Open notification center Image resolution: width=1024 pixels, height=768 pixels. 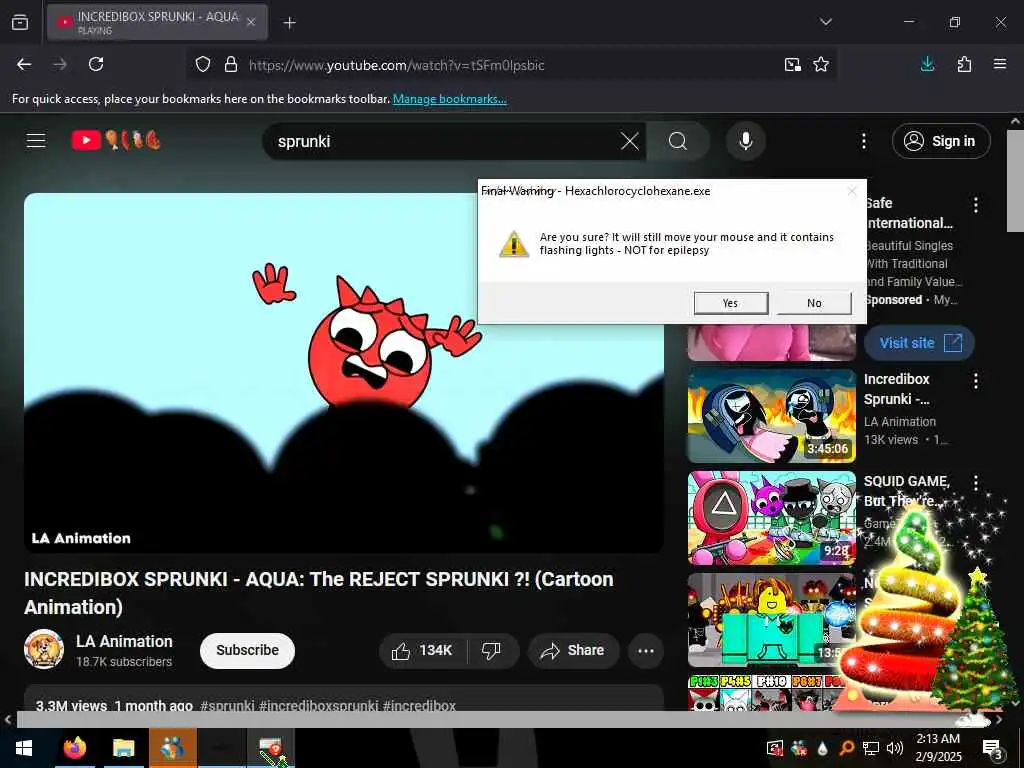993,748
